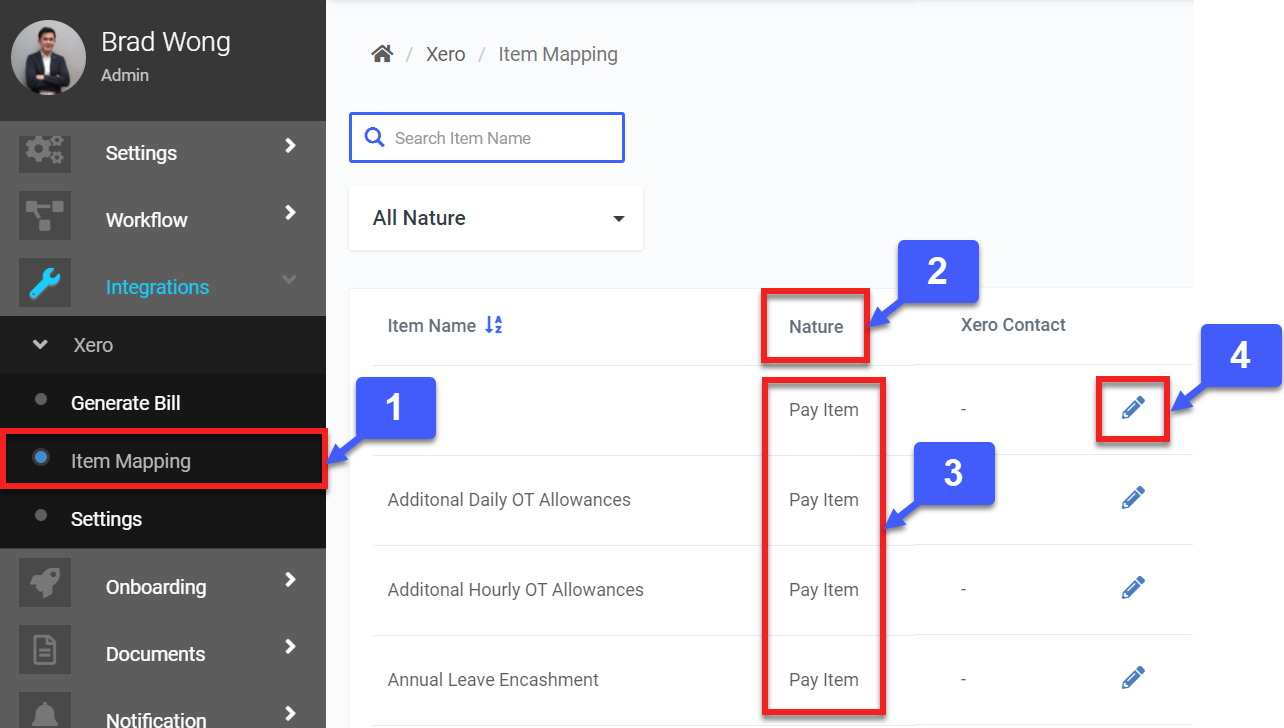Click edit pencil for first row
This screenshot has width=1284, height=728.
click(1132, 408)
